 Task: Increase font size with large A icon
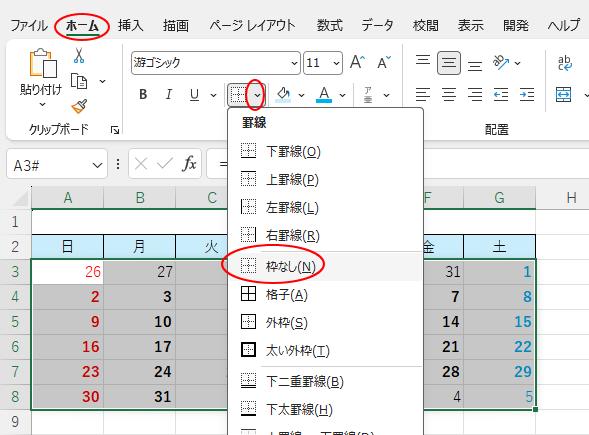tap(357, 62)
